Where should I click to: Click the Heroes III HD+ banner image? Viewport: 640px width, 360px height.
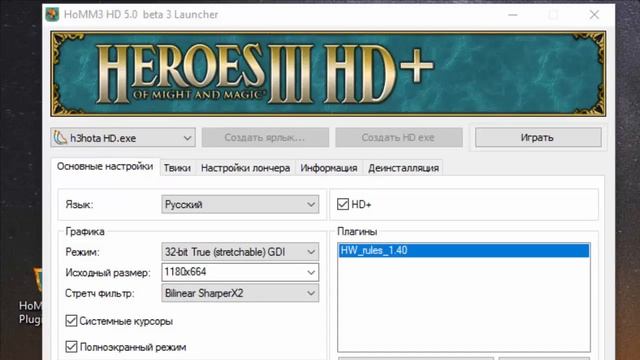click(x=328, y=74)
